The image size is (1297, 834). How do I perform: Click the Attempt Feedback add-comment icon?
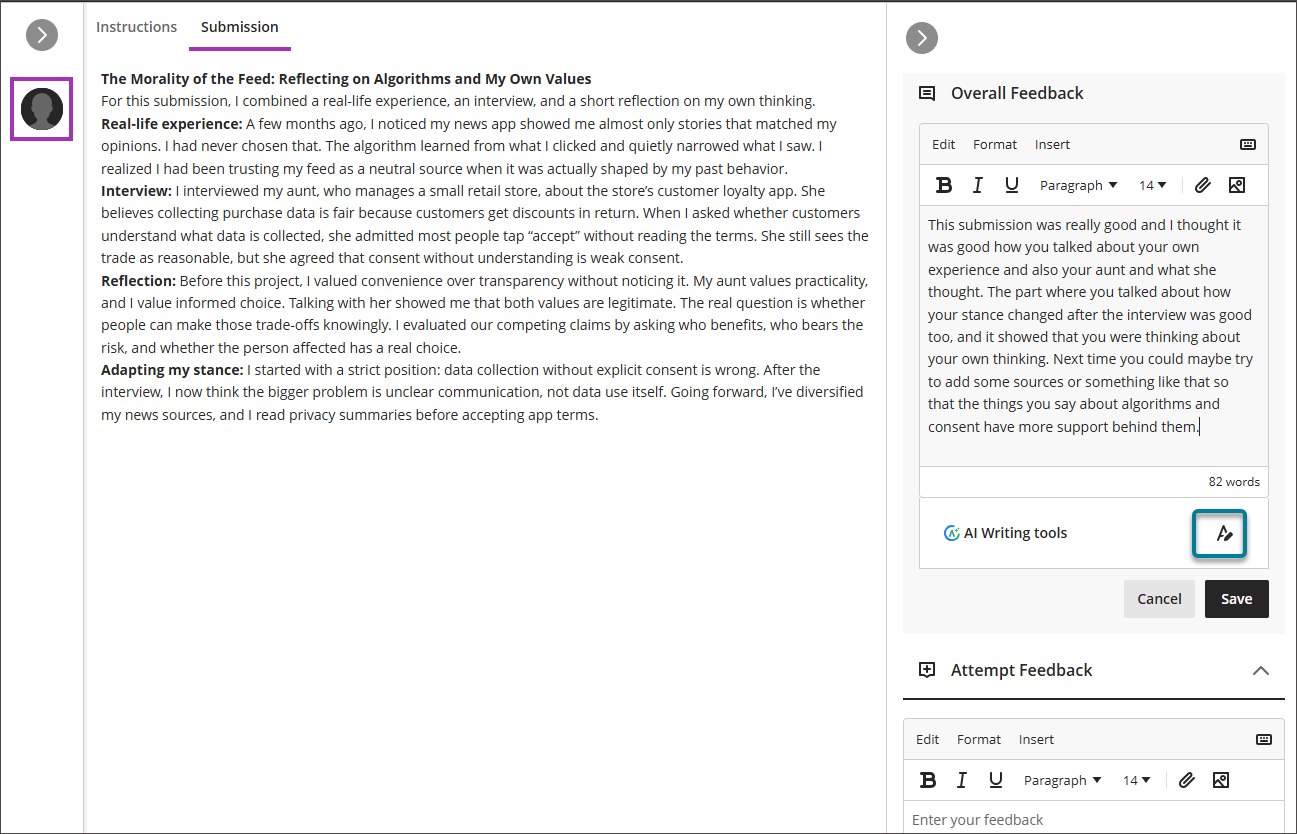coord(927,670)
